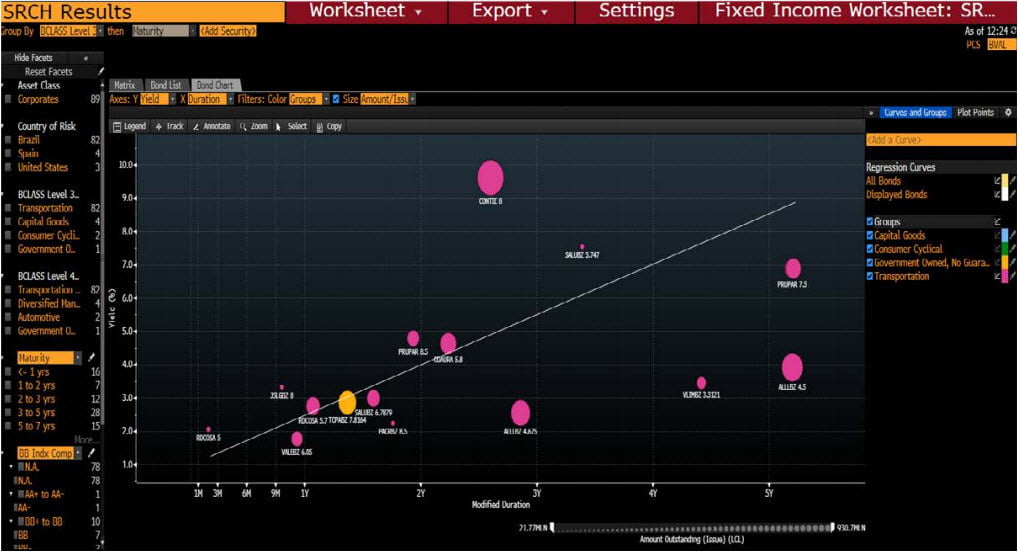This screenshot has width=1018, height=552.
Task: Uncheck Government Owned group checkbox
Action: click(870, 262)
